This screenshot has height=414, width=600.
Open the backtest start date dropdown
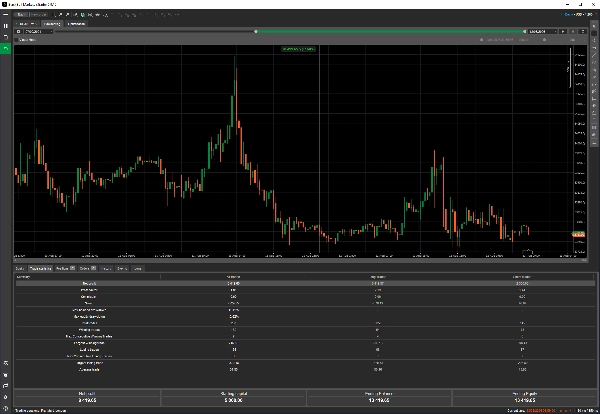[x=38, y=31]
